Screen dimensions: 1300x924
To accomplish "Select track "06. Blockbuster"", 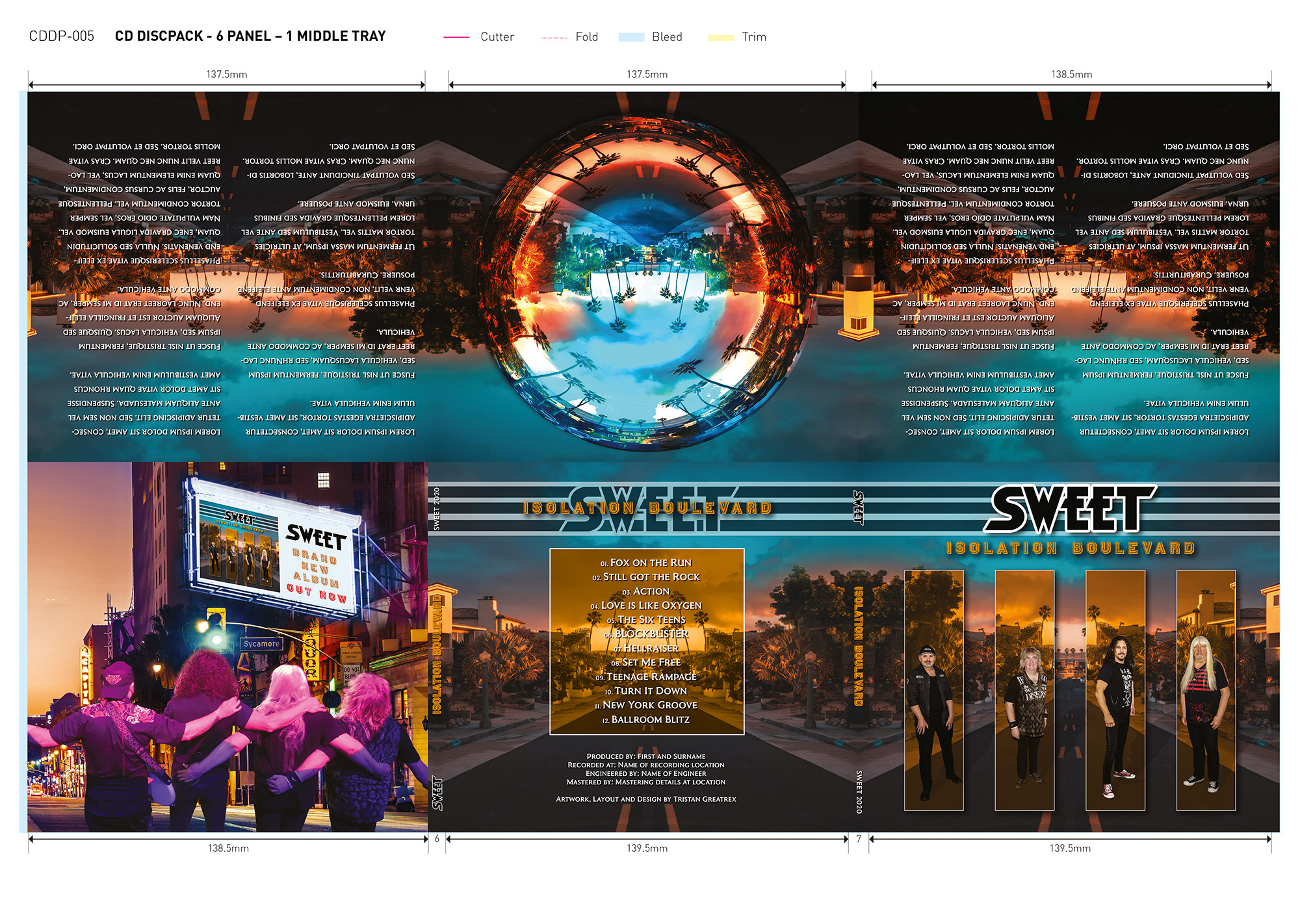I will pyautogui.click(x=646, y=634).
